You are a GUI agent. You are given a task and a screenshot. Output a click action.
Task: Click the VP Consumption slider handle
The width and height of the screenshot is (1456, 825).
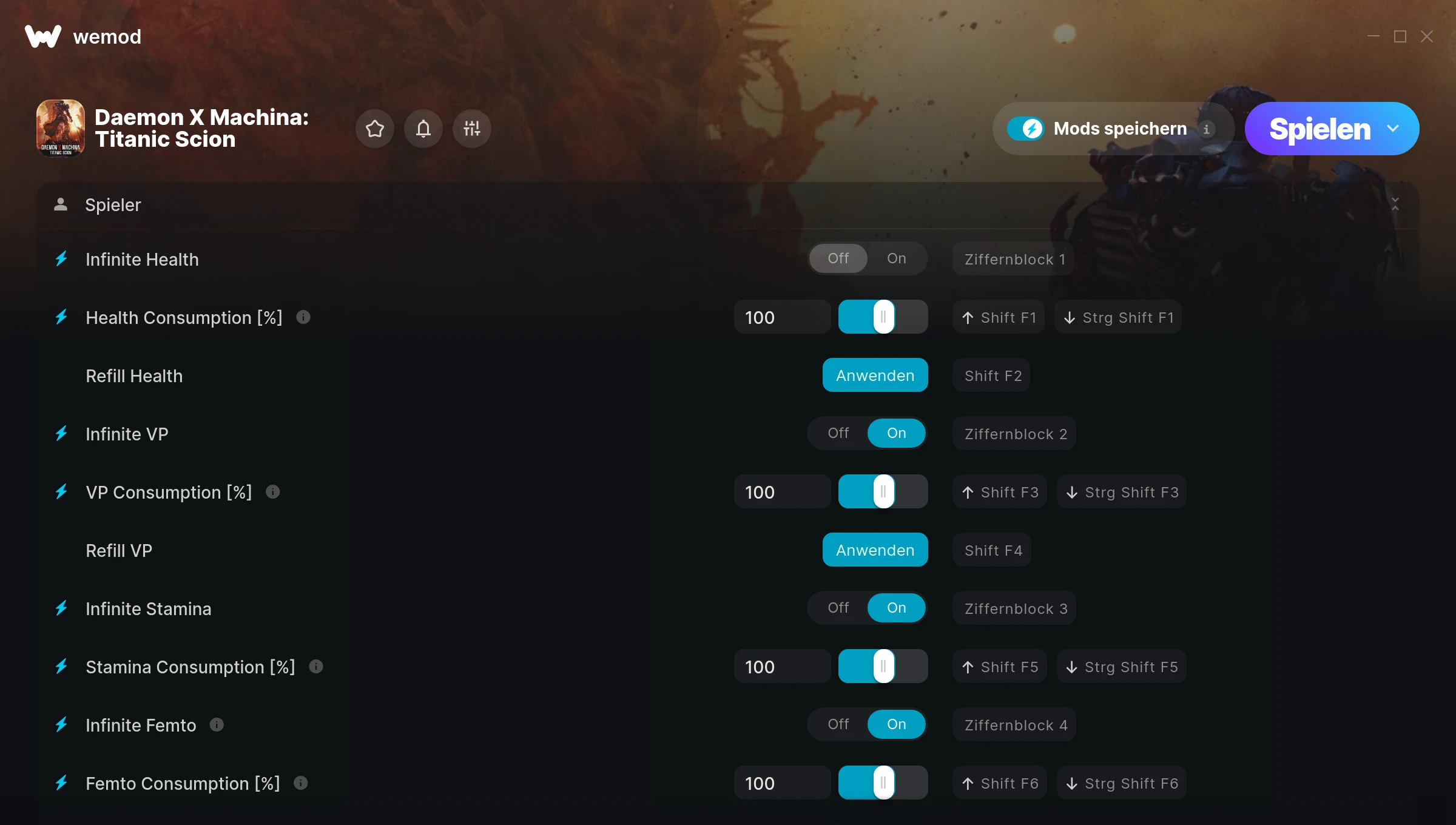[884, 491]
